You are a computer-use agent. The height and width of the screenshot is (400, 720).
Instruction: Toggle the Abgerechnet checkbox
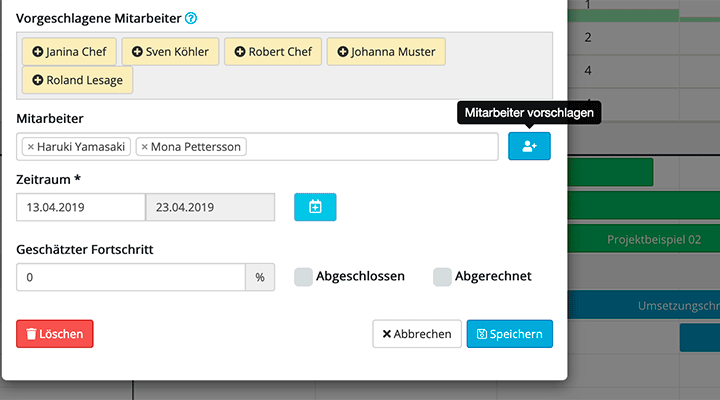(x=442, y=277)
